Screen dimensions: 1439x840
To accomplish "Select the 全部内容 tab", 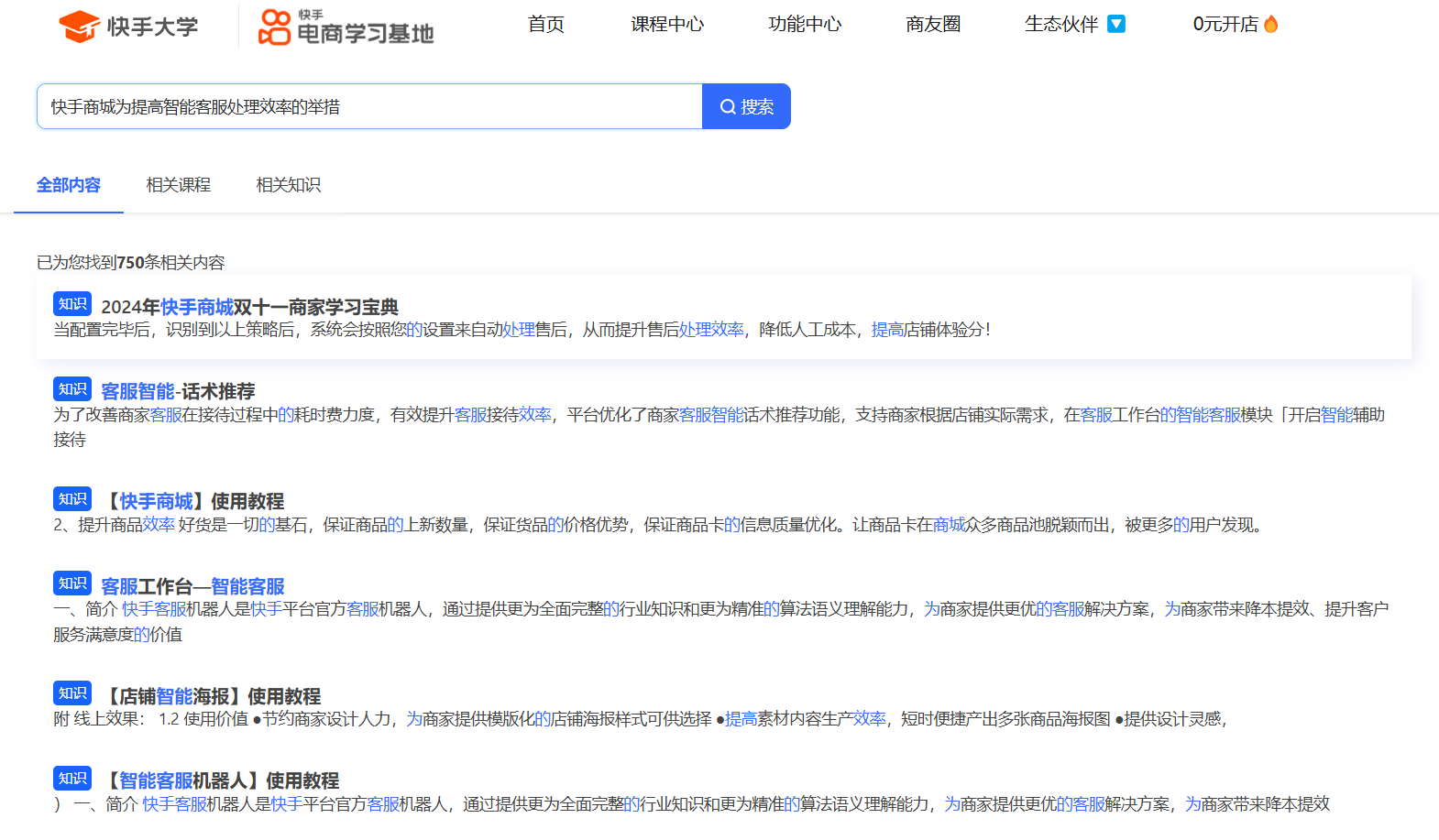I will tap(69, 185).
